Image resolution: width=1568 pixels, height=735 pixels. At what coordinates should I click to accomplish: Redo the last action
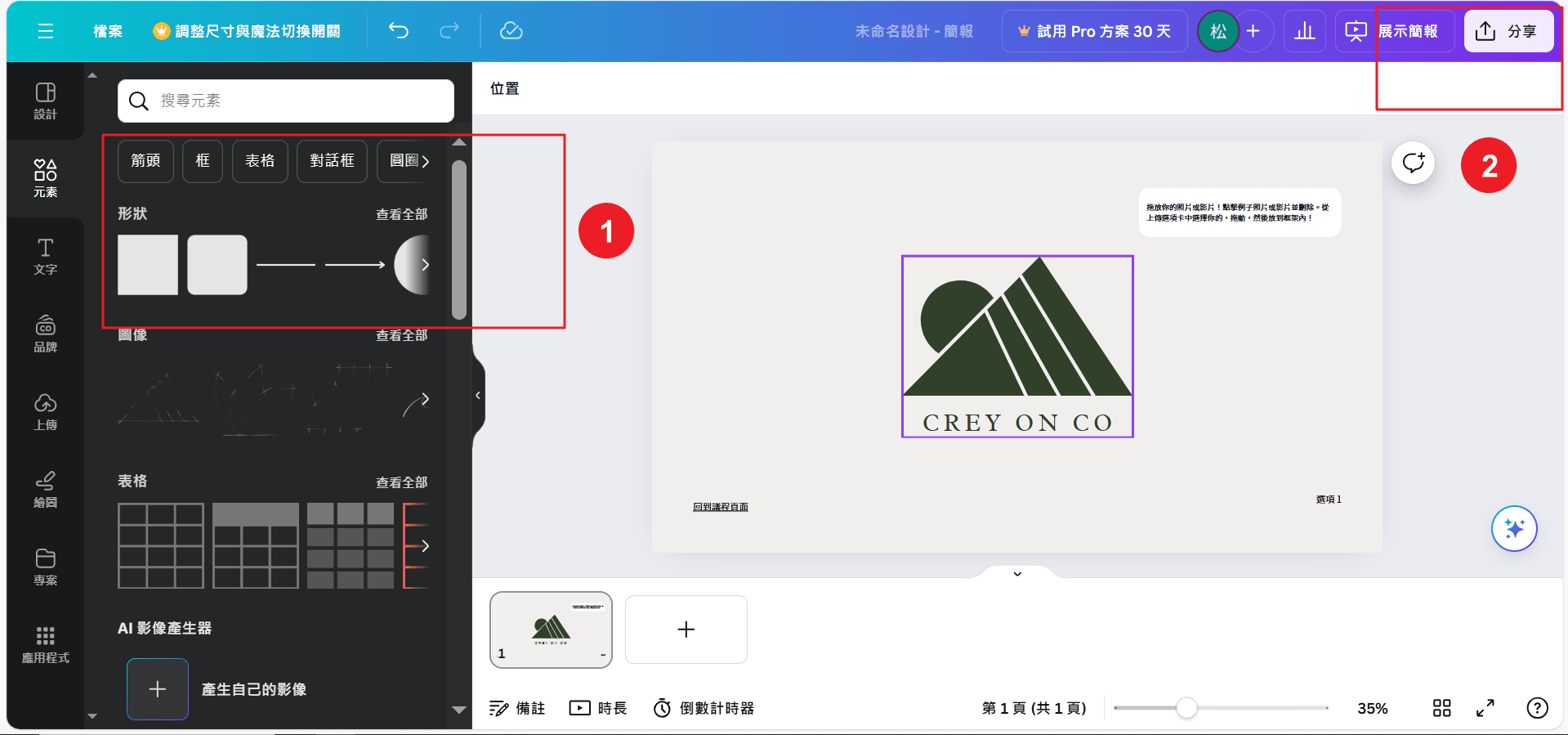449,31
